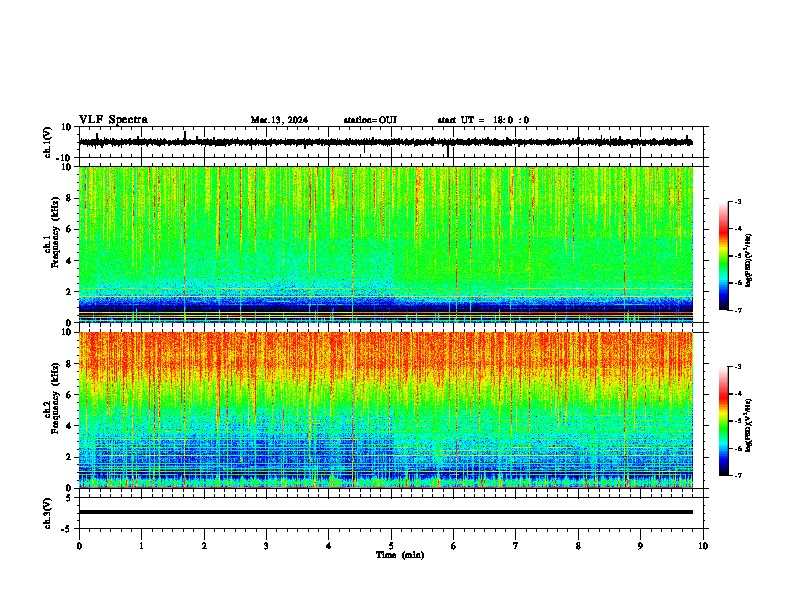The width and height of the screenshot is (792, 612).
Task: Click the "4" kHz tick of ch.1 spectrogram
Action: (69, 261)
